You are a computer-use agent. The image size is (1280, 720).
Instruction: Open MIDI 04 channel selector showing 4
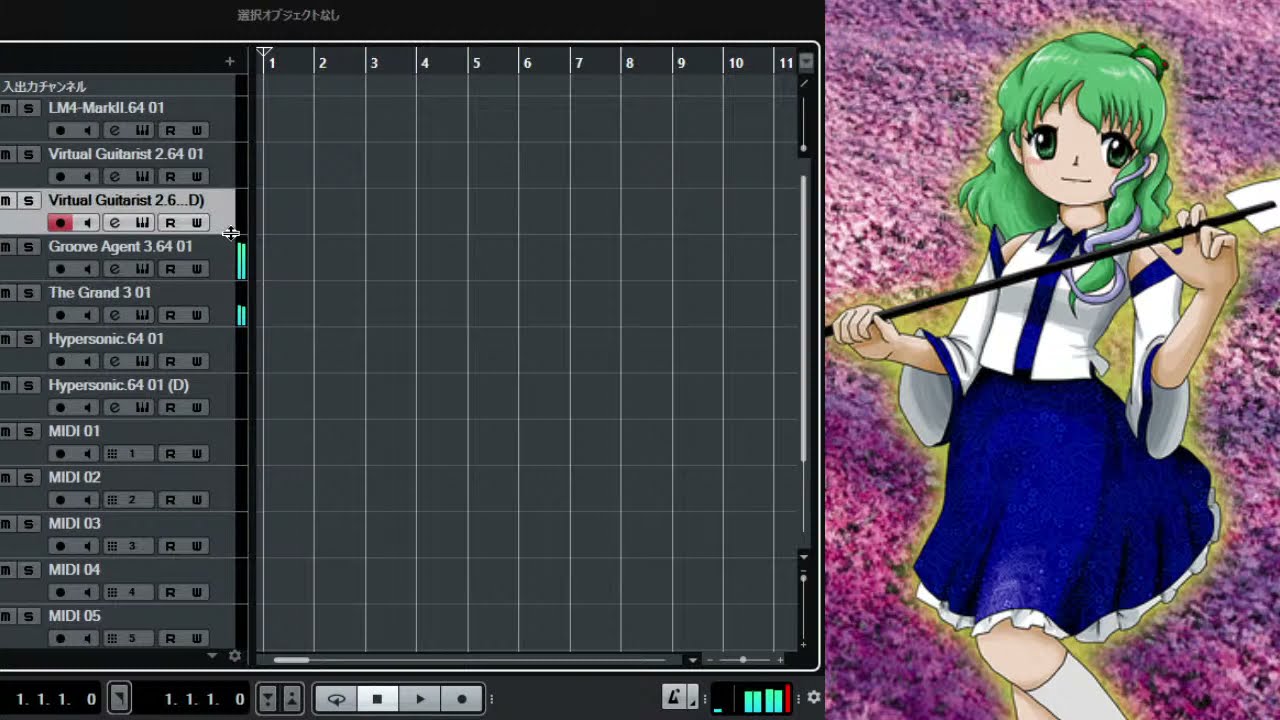click(128, 592)
